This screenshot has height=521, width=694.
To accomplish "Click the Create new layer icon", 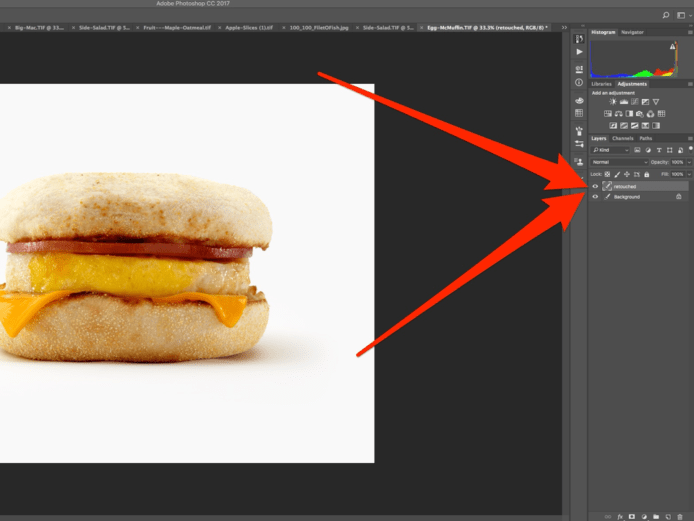I will tap(668, 516).
